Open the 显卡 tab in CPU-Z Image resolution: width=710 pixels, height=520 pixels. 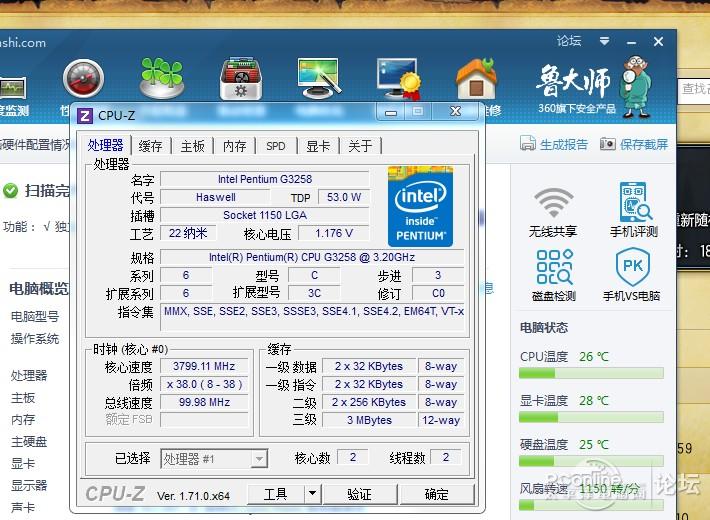318,146
